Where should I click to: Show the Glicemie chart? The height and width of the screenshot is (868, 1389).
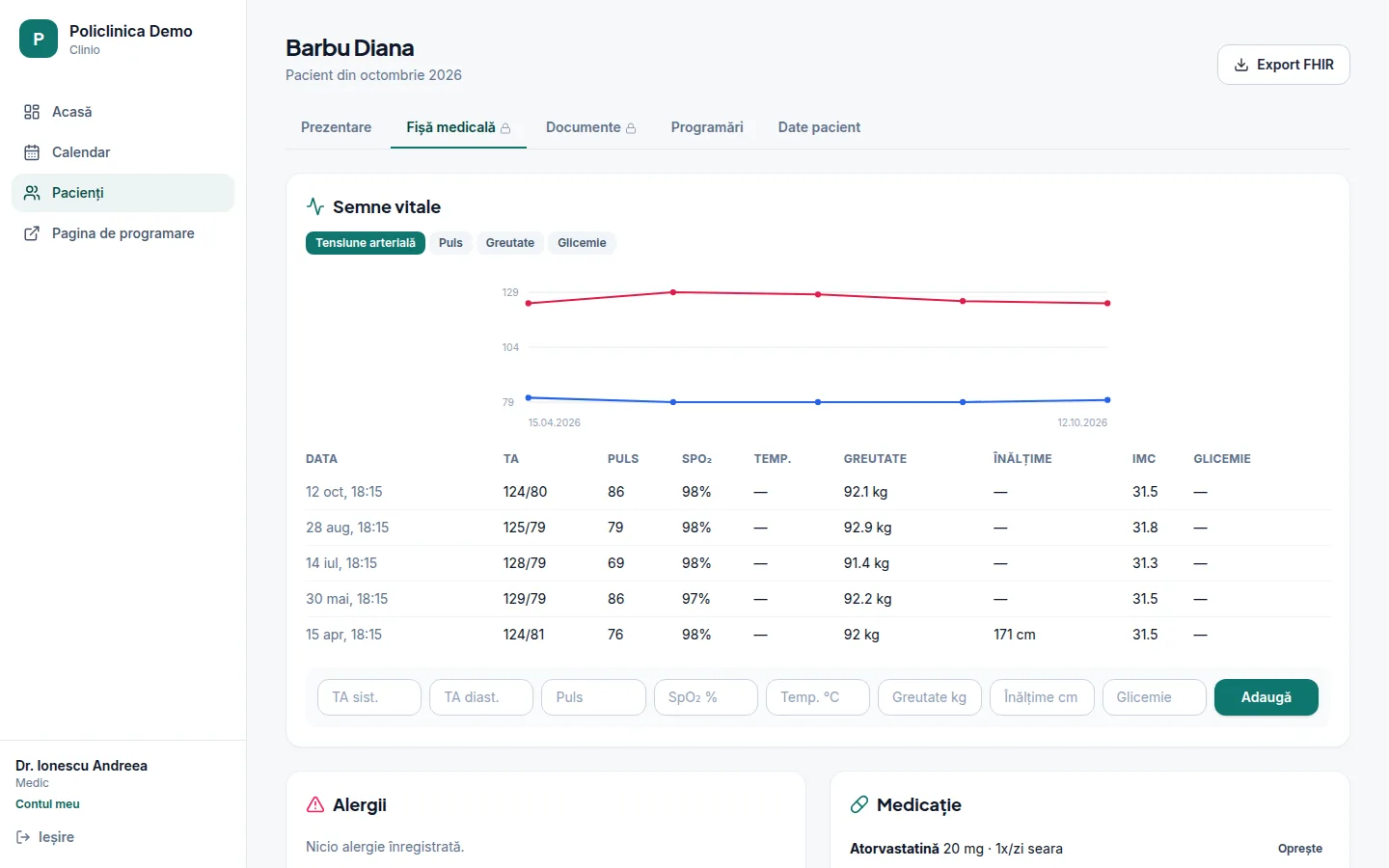click(x=582, y=243)
